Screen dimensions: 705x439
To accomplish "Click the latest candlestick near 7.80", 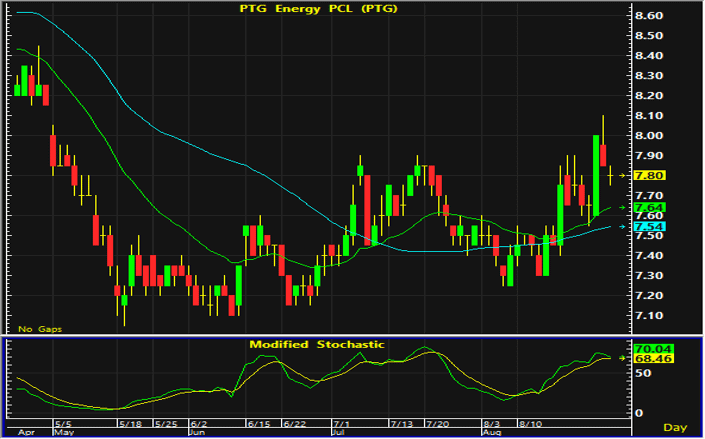I will click(x=610, y=175).
